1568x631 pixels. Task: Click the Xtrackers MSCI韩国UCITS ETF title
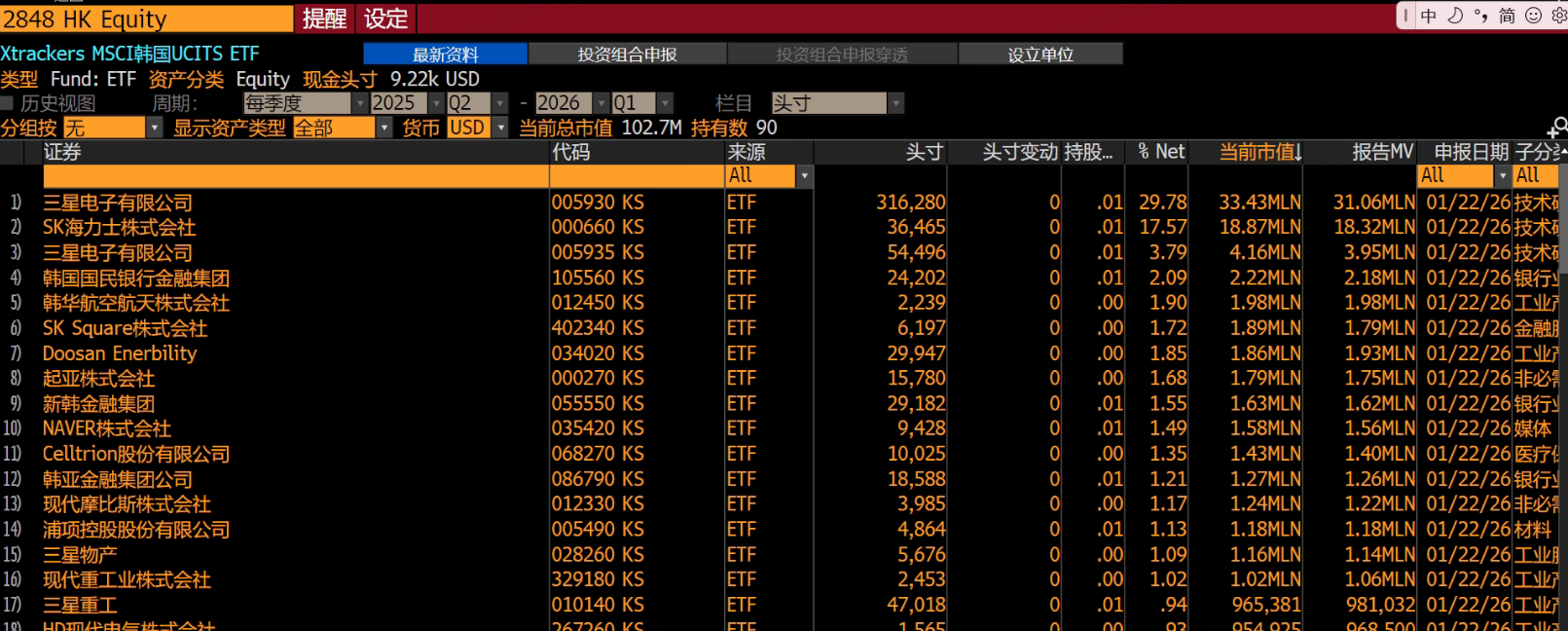pos(129,54)
